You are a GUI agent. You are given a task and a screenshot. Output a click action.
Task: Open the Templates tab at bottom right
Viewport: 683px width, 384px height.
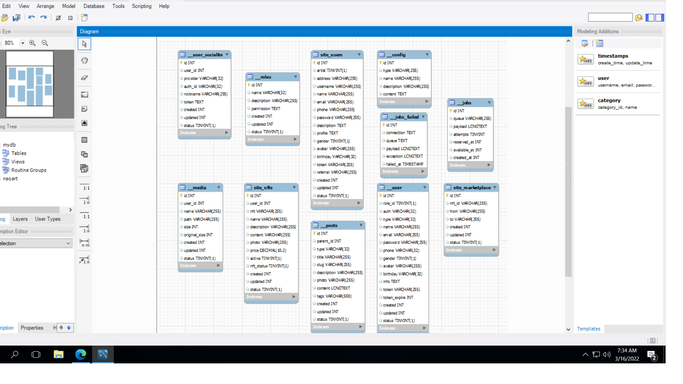[588, 329]
